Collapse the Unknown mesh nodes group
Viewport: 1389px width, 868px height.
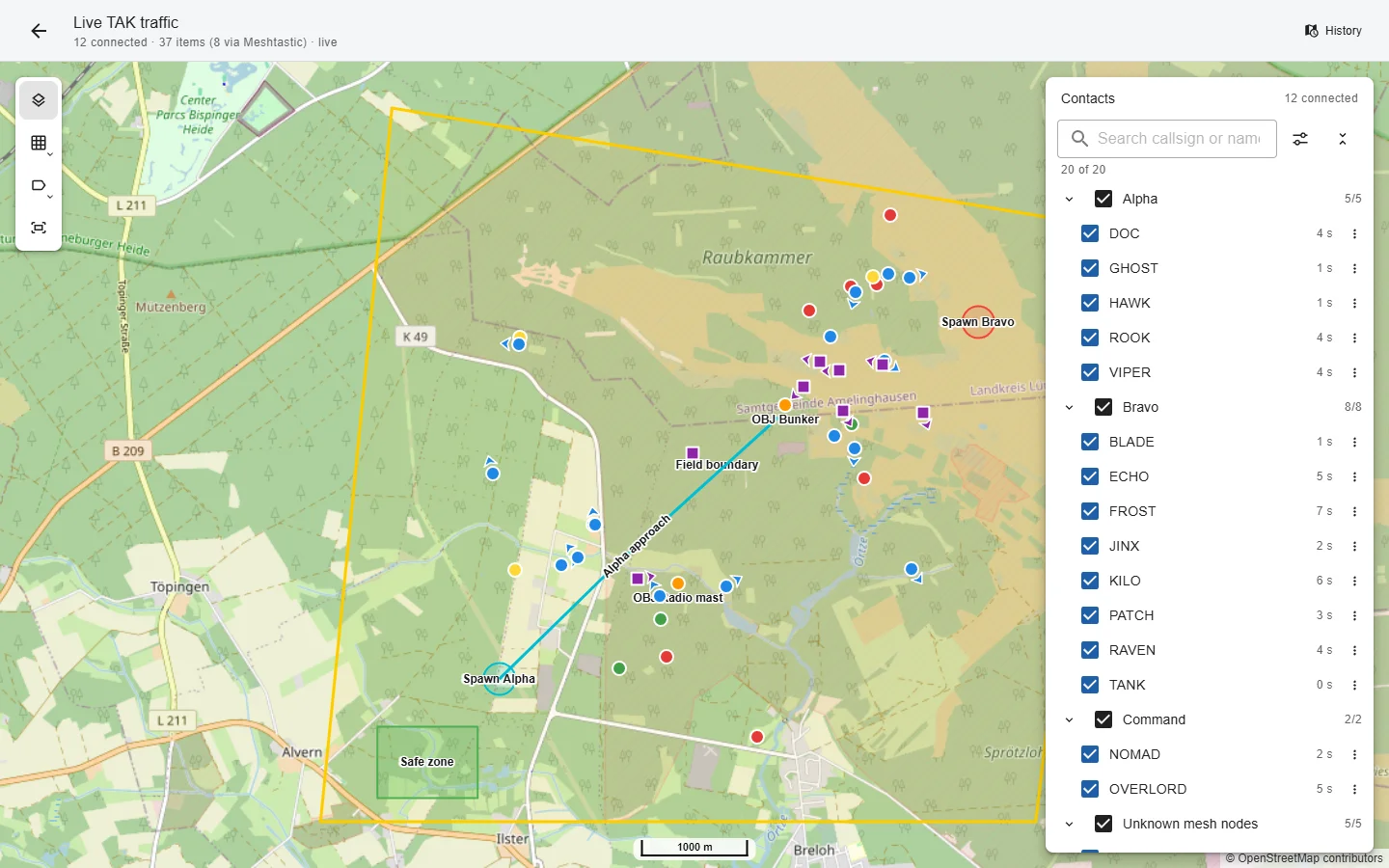(1069, 824)
